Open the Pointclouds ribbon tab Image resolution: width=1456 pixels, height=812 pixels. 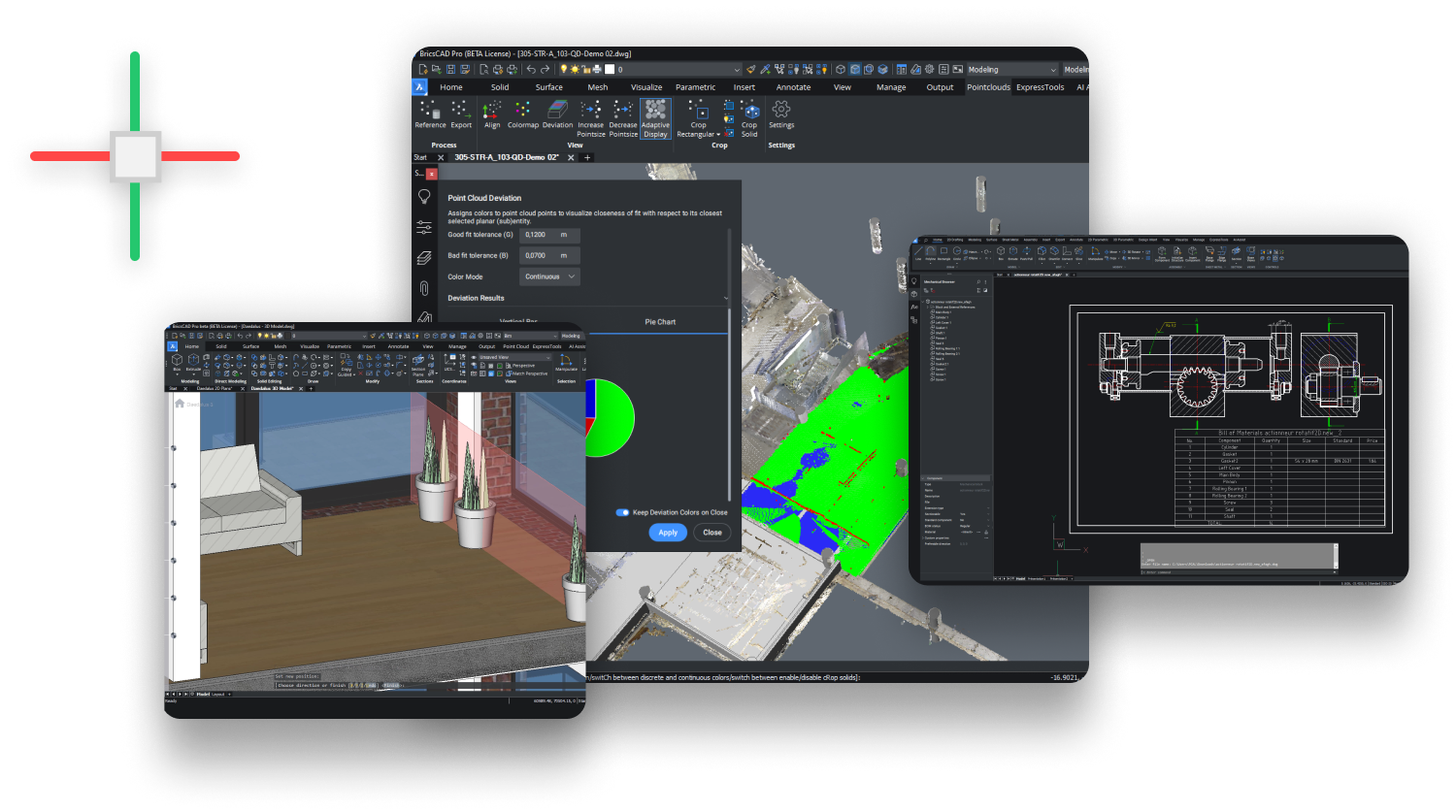pos(988,87)
